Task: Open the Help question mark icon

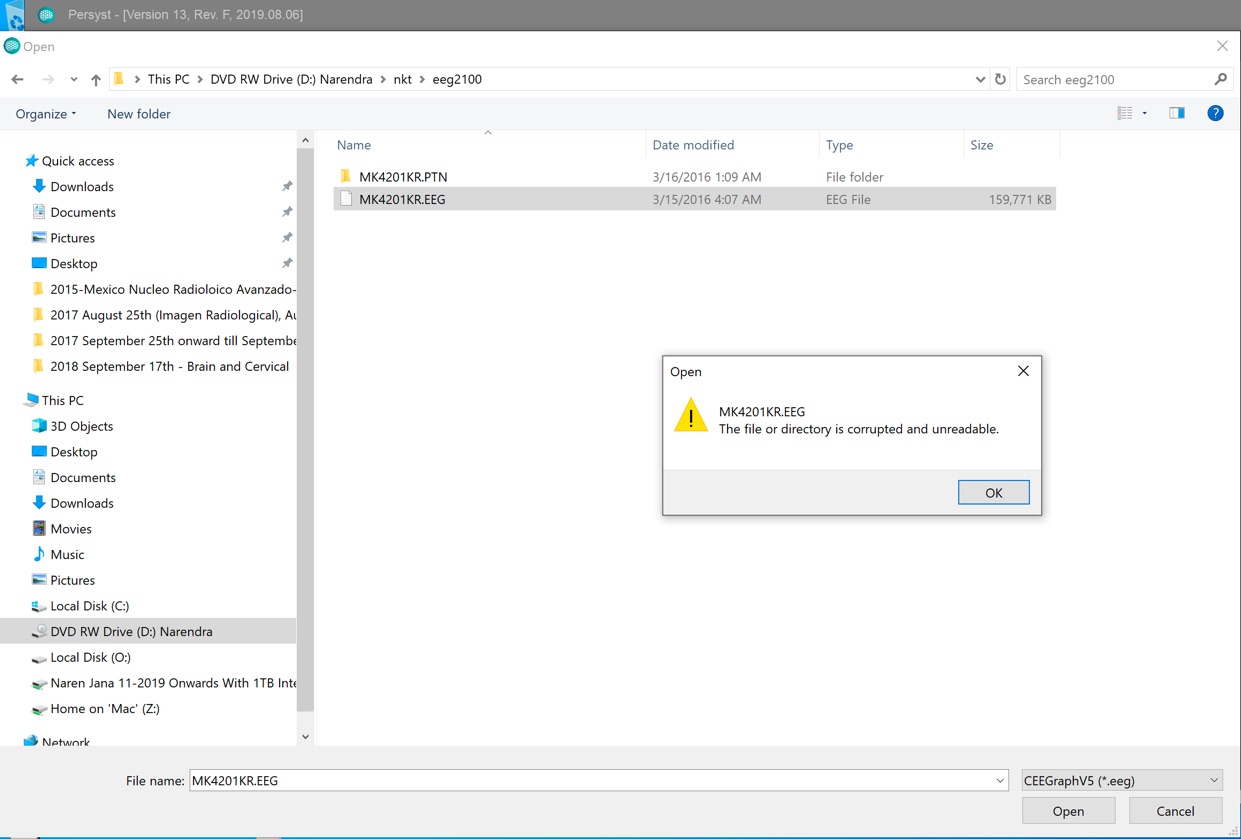Action: pos(1215,113)
